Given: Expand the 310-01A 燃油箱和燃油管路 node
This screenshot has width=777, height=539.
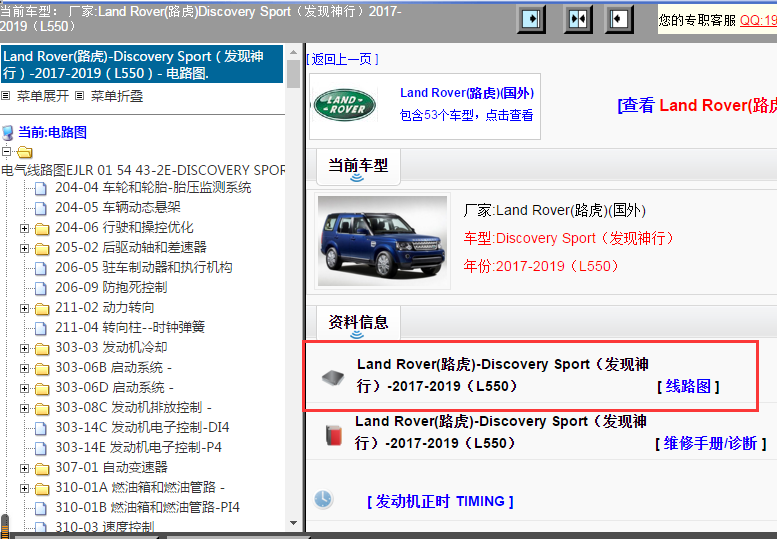Looking at the screenshot, I should tap(24, 488).
